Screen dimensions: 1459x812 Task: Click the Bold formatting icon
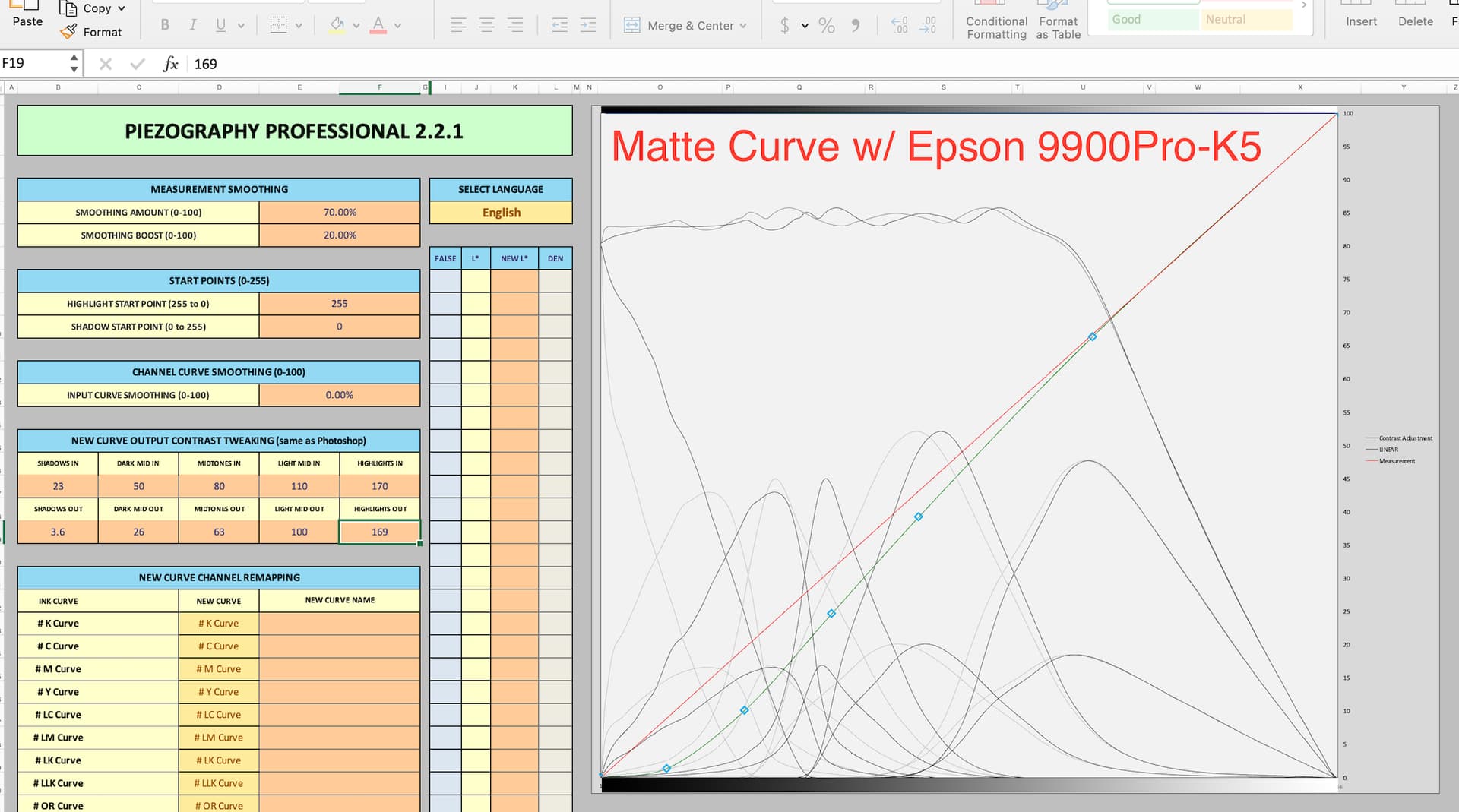pos(165,25)
